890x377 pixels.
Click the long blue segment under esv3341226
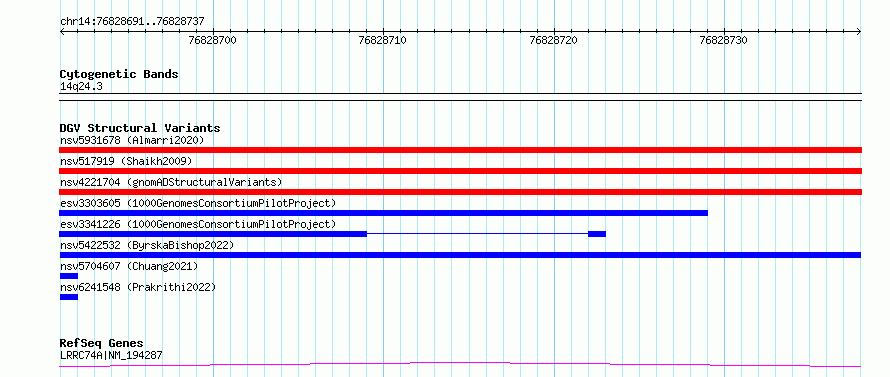[213, 234]
